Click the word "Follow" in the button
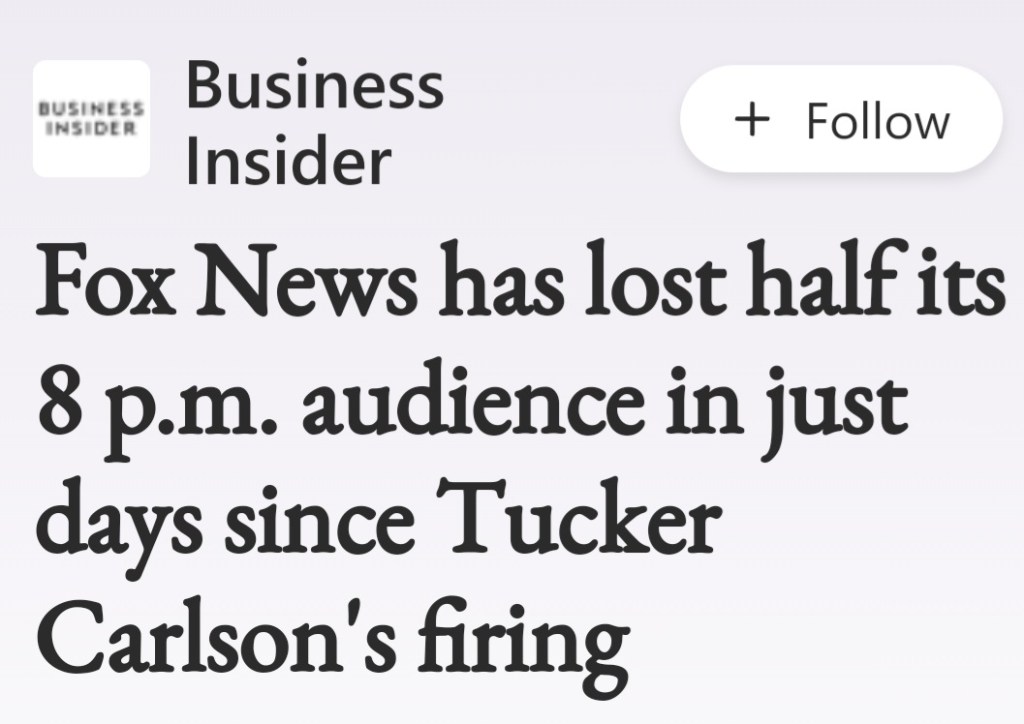Viewport: 1024px width, 724px height. pos(877,122)
